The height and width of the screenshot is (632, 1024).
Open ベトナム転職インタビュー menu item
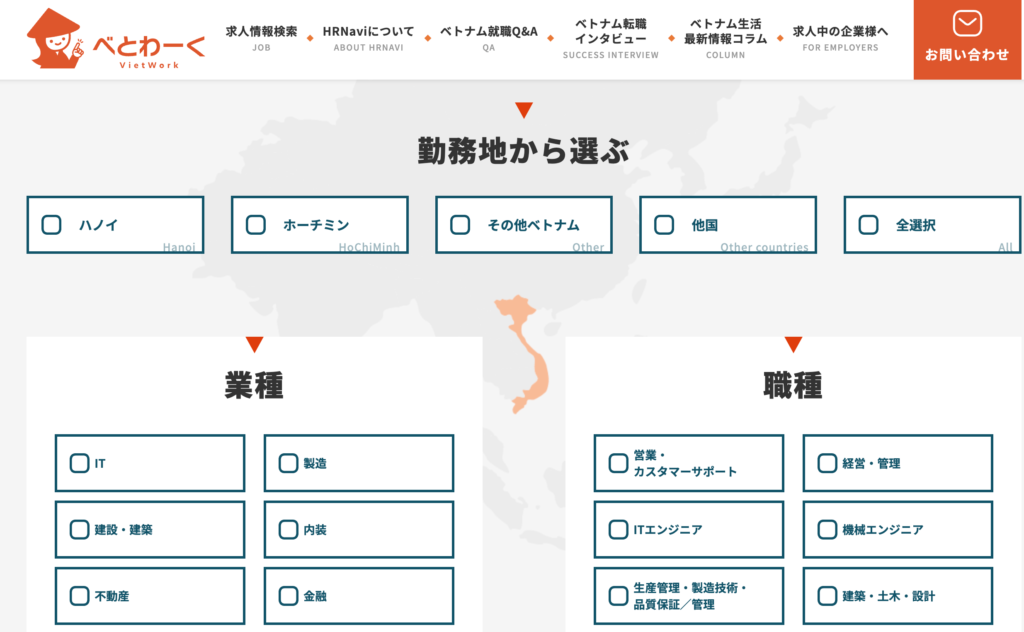pyautogui.click(x=611, y=39)
